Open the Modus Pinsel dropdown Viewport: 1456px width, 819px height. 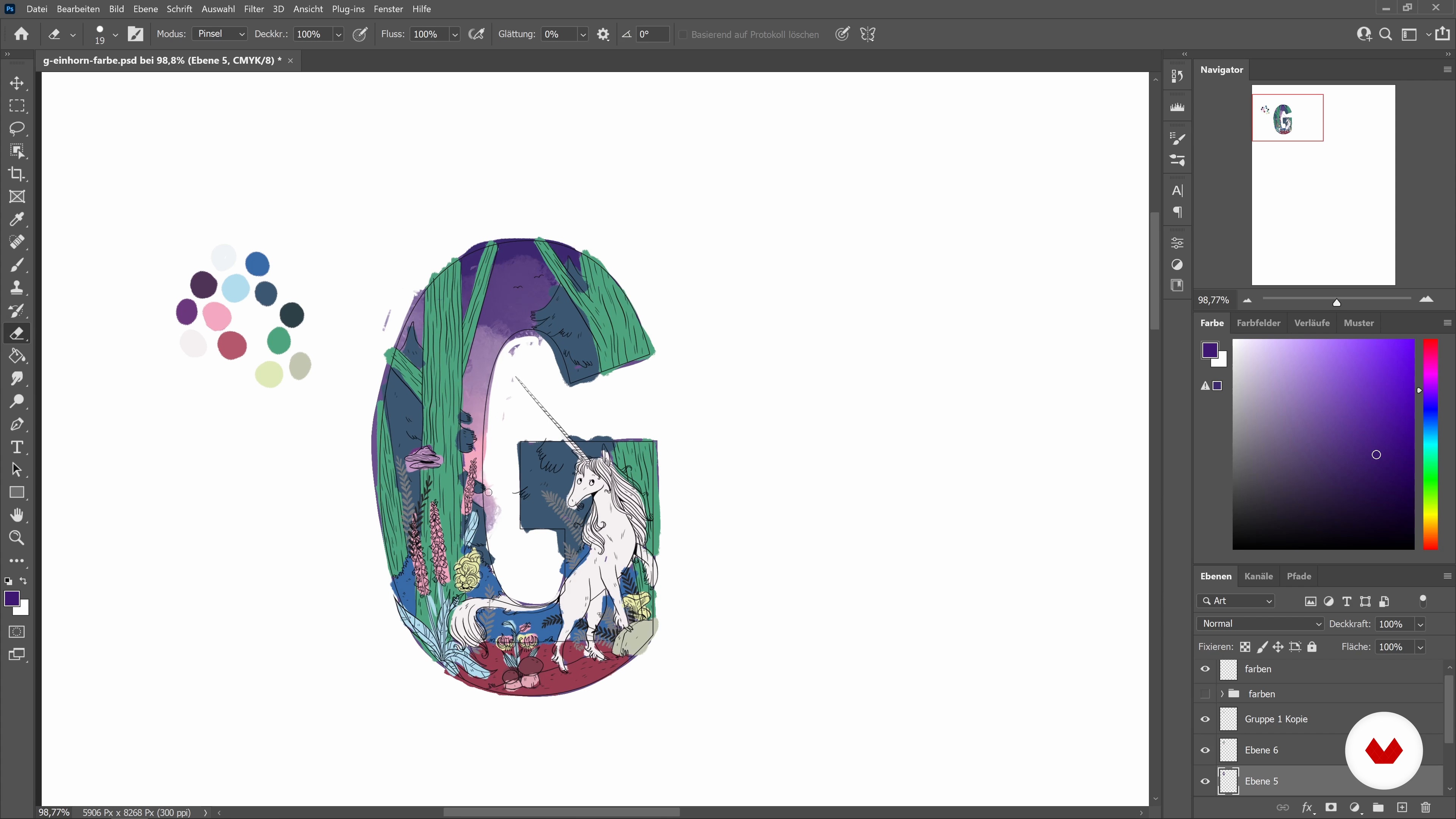tap(219, 34)
